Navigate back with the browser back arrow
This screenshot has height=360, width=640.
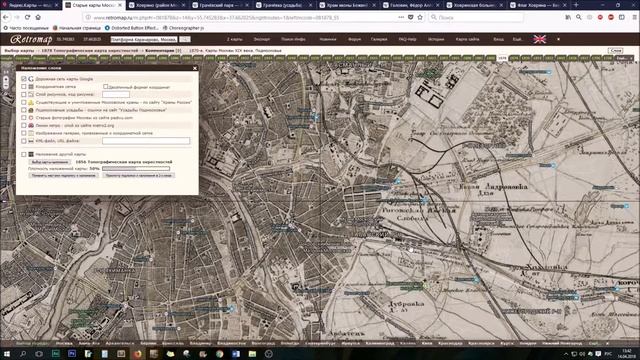click(x=6, y=17)
